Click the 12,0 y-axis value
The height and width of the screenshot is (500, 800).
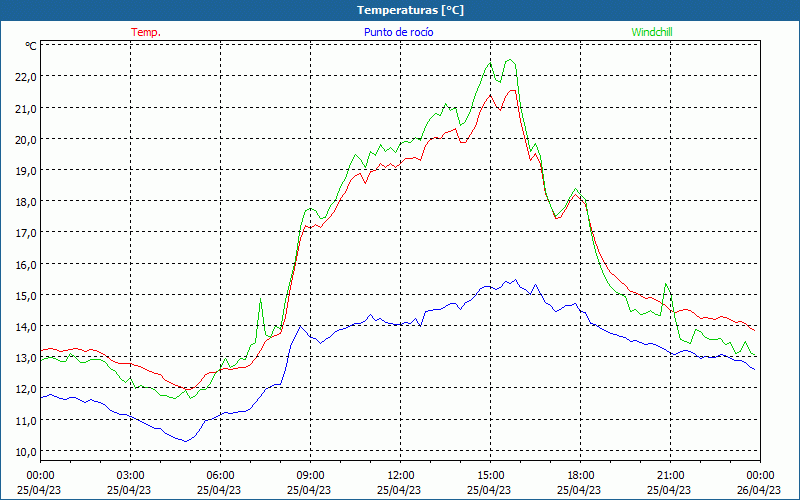point(27,389)
